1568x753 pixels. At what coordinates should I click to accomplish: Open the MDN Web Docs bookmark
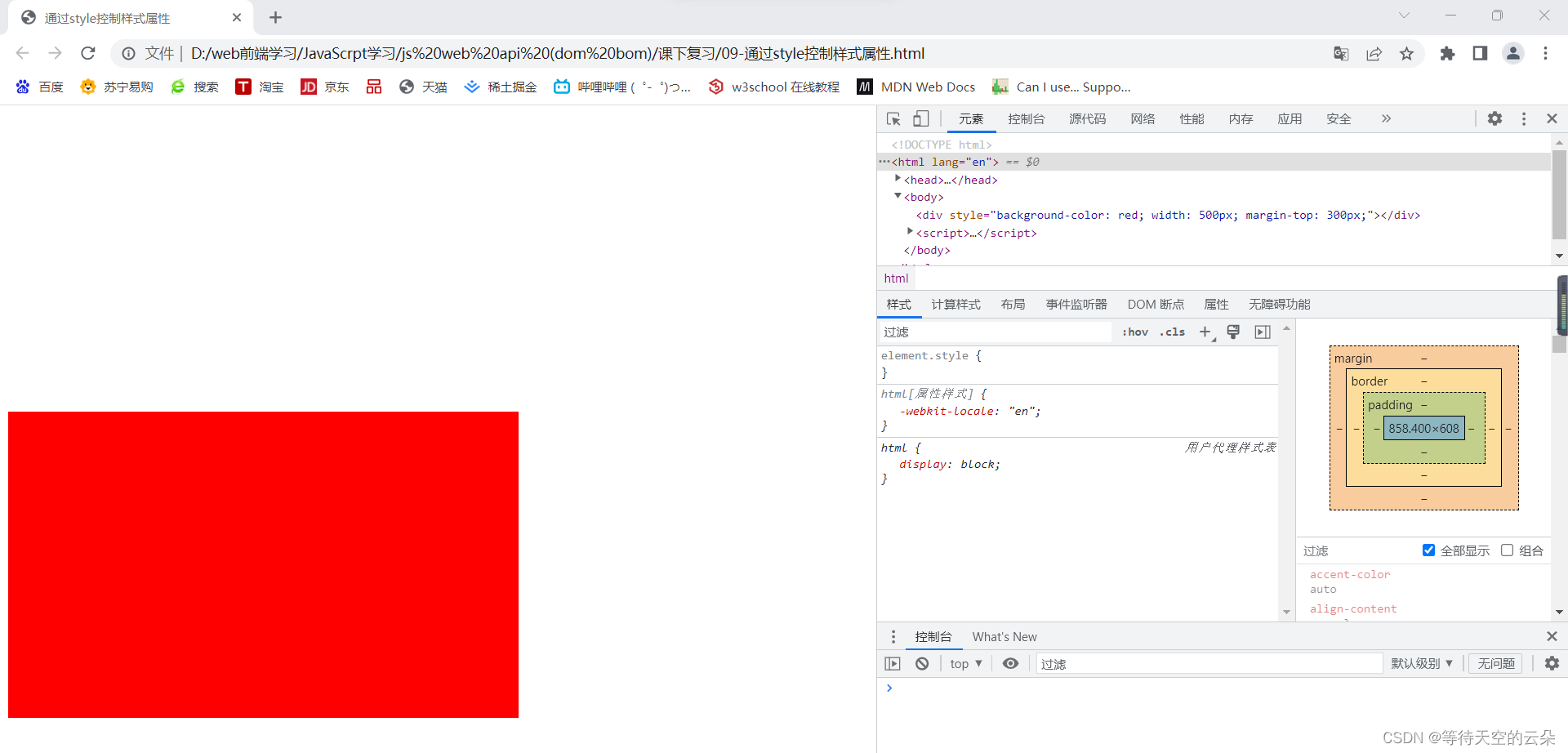(916, 87)
